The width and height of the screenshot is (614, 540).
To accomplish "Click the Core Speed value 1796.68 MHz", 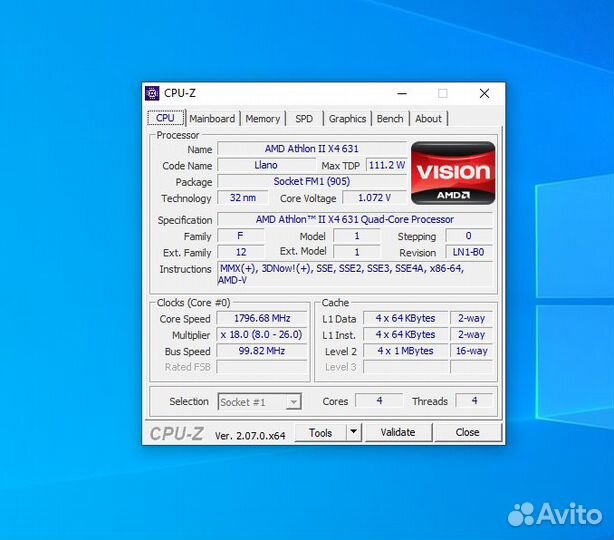I will coord(262,318).
